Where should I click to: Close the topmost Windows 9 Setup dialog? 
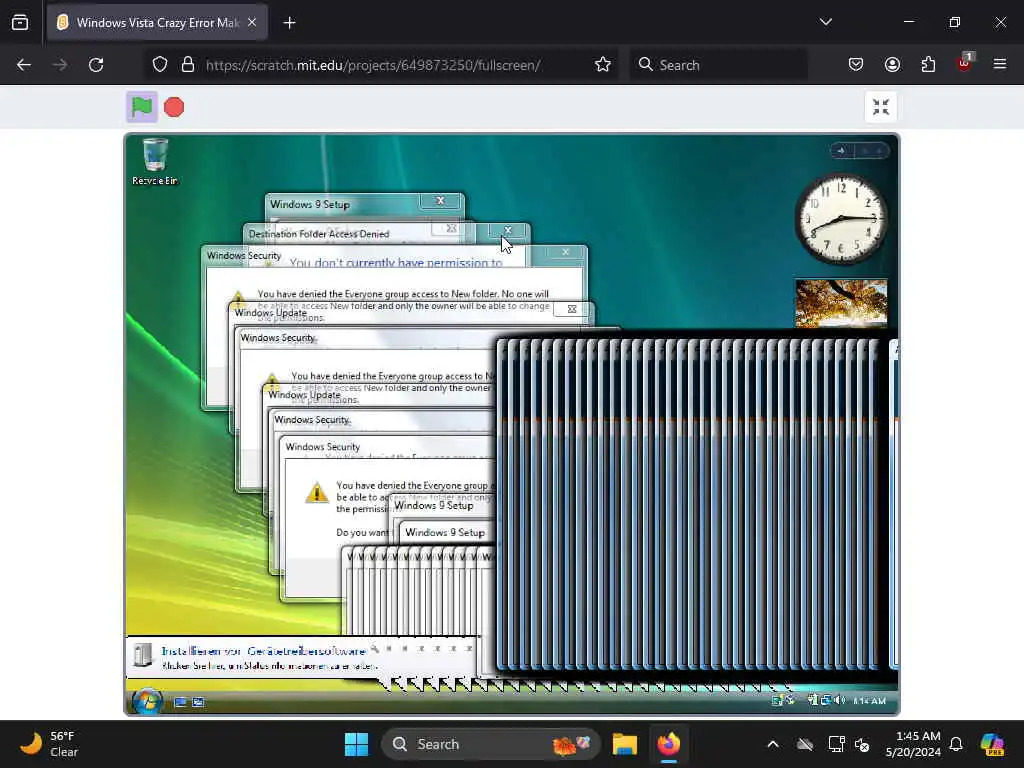[440, 201]
